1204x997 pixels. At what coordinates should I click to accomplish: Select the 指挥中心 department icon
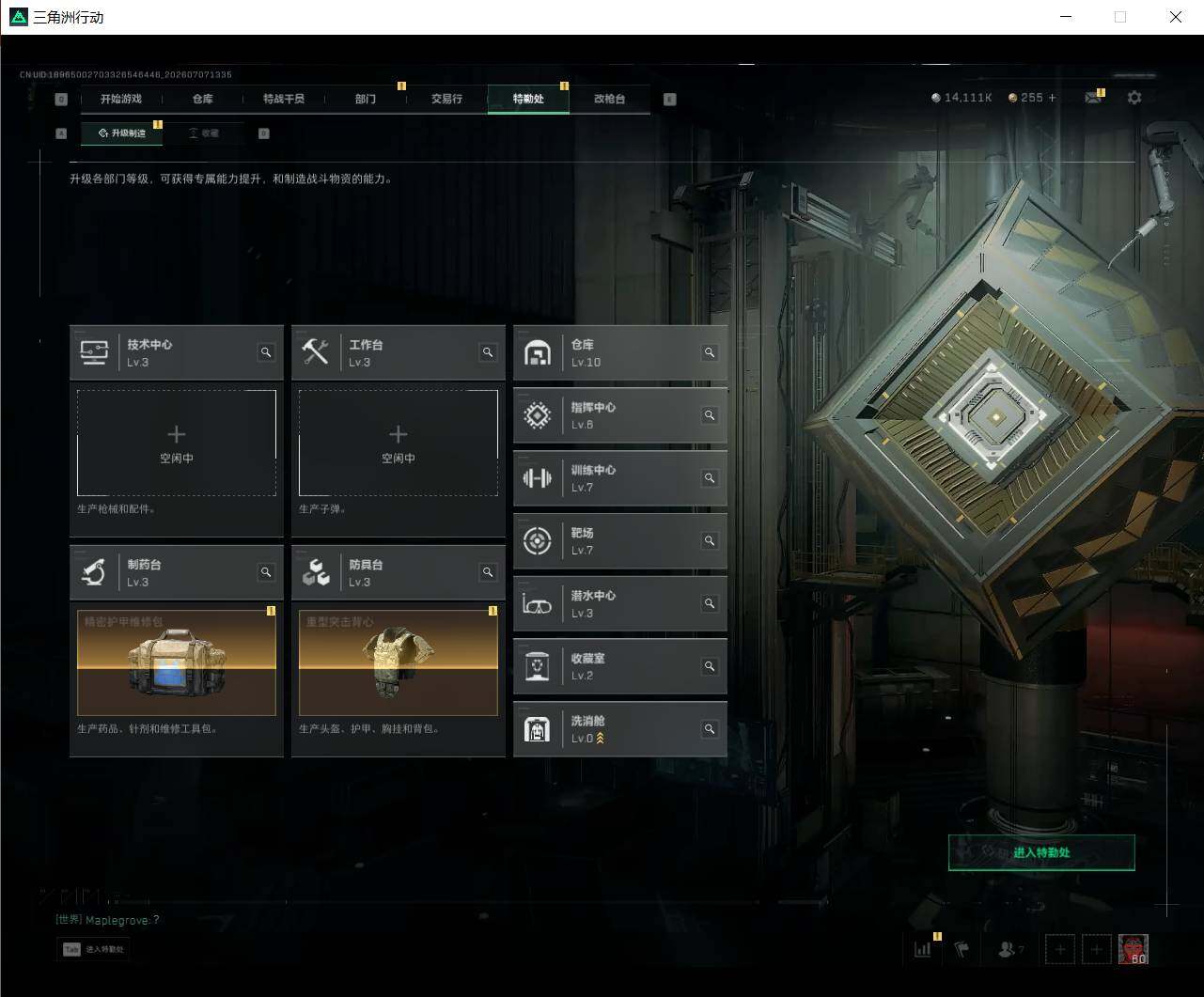[x=537, y=415]
